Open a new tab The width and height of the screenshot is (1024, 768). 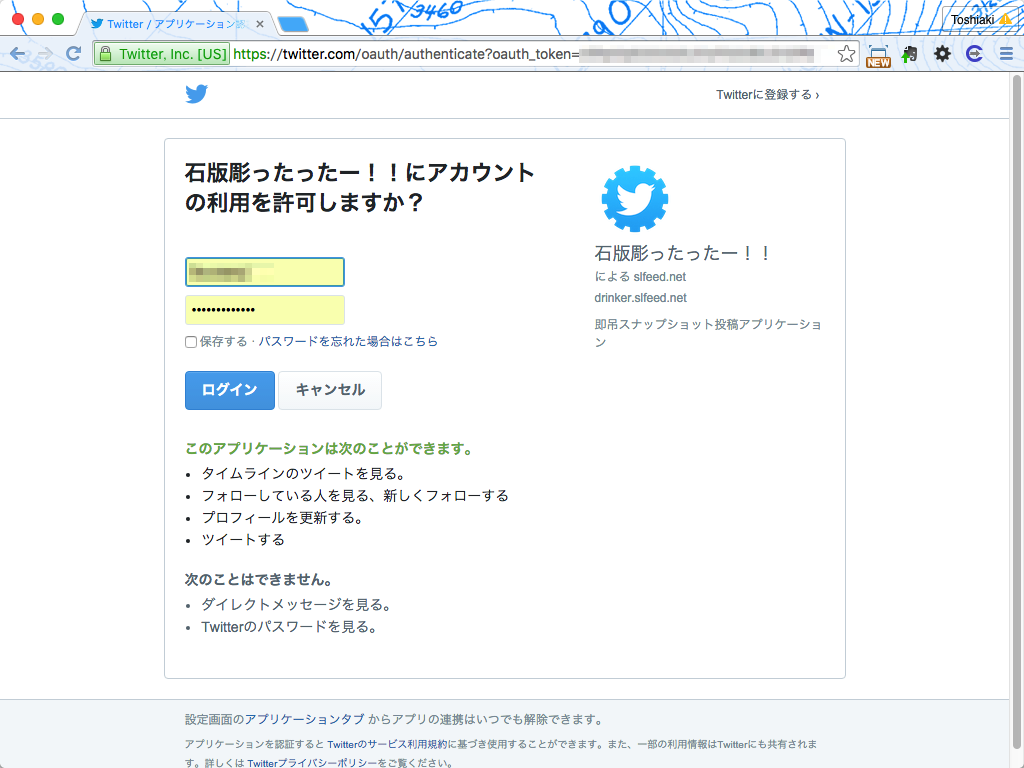293,25
